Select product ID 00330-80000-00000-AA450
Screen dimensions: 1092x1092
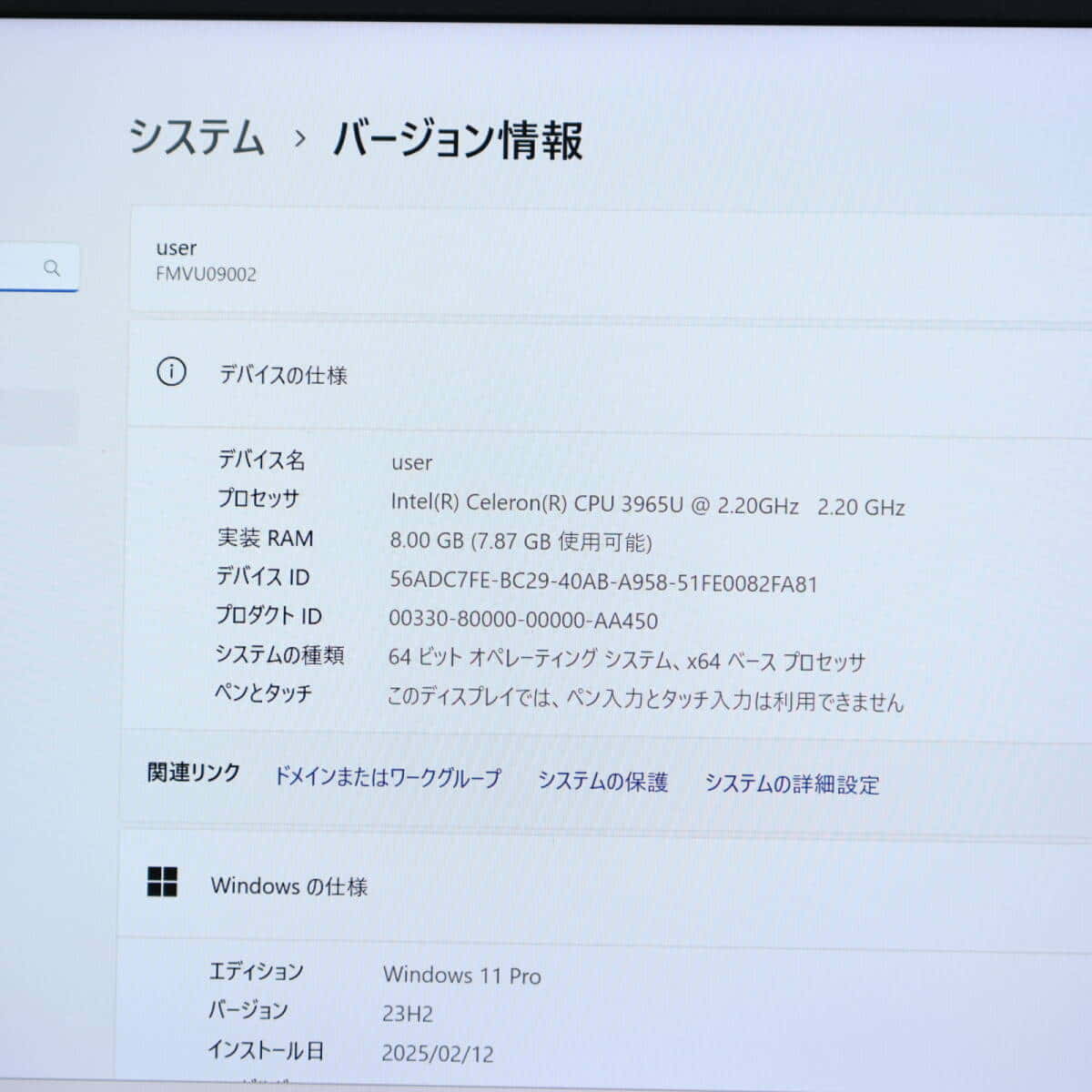[x=523, y=620]
